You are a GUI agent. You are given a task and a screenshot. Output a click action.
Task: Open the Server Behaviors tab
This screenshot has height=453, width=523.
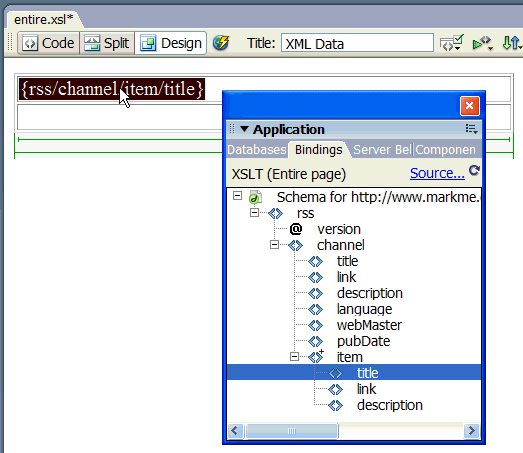[x=383, y=150]
